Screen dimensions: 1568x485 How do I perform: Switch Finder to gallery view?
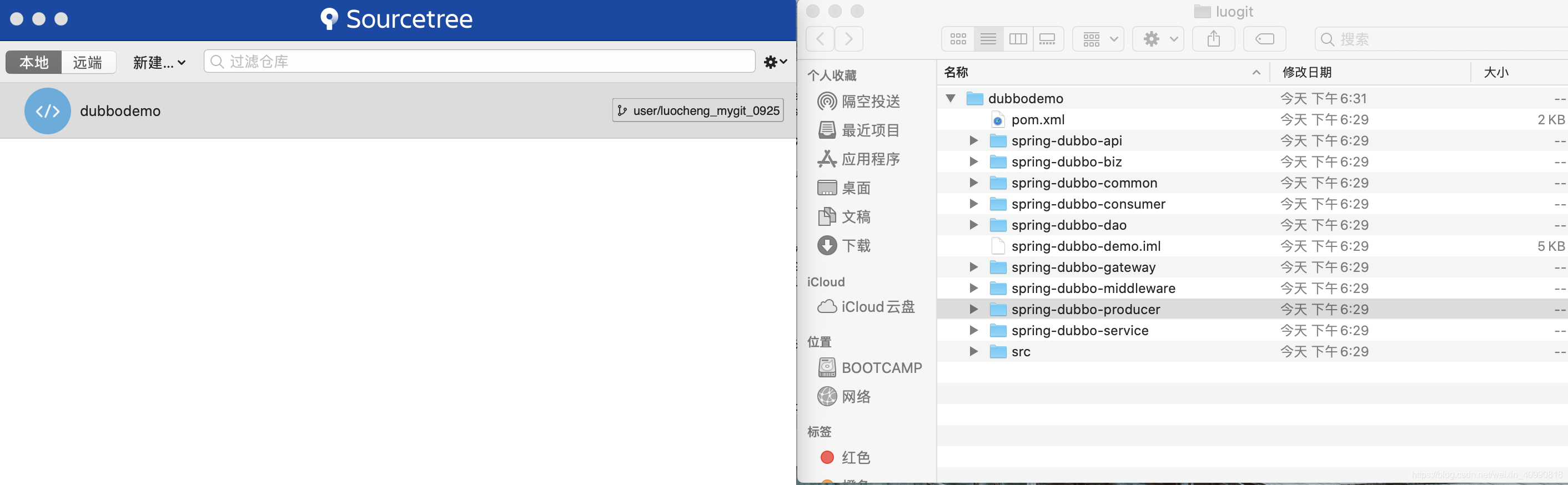click(1048, 39)
